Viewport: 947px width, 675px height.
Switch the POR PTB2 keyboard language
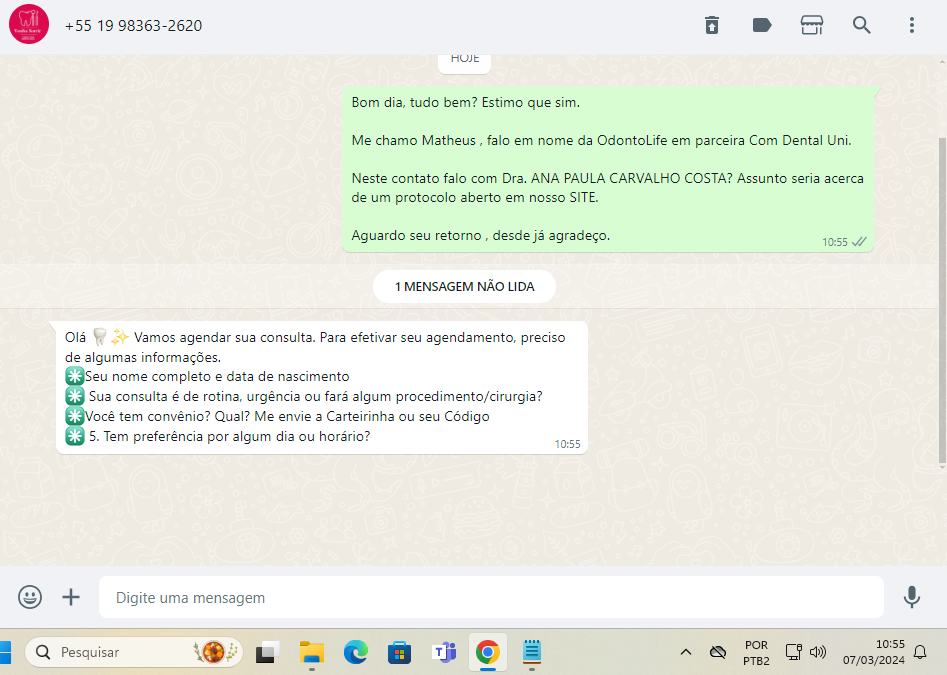(756, 652)
